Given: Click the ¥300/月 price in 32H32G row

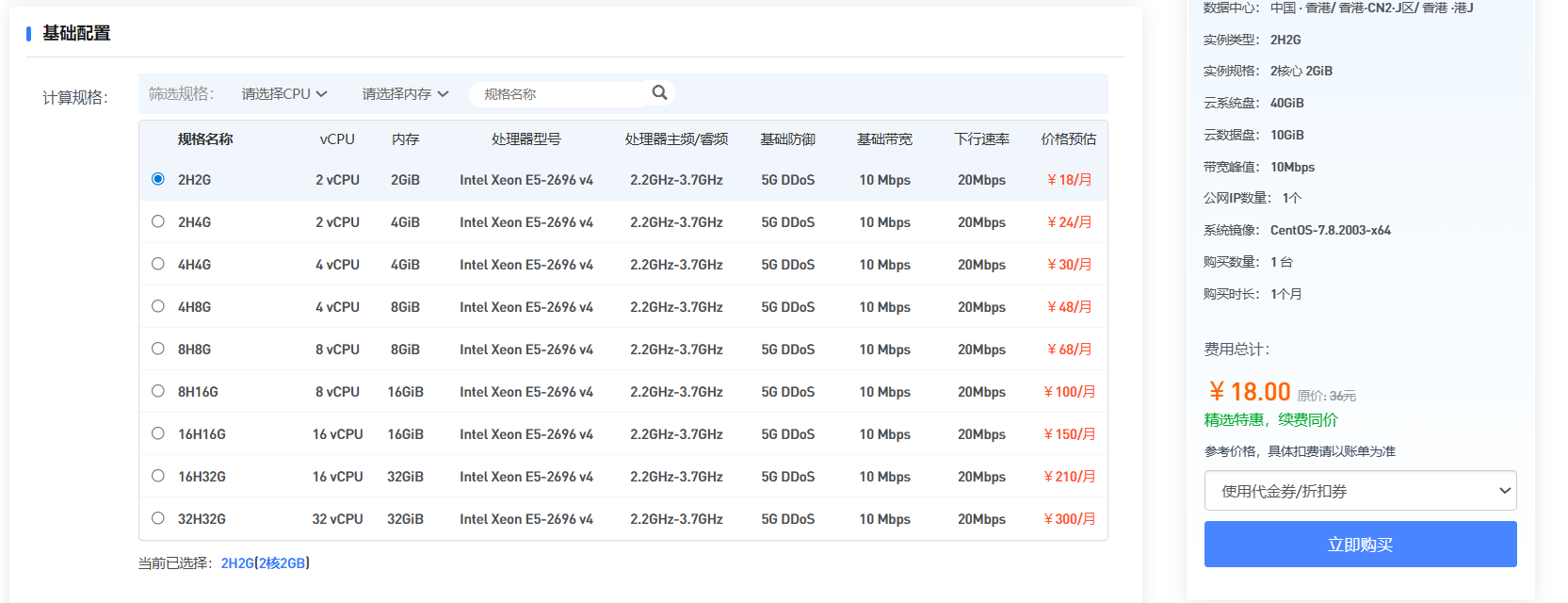Looking at the screenshot, I should click(1069, 519).
